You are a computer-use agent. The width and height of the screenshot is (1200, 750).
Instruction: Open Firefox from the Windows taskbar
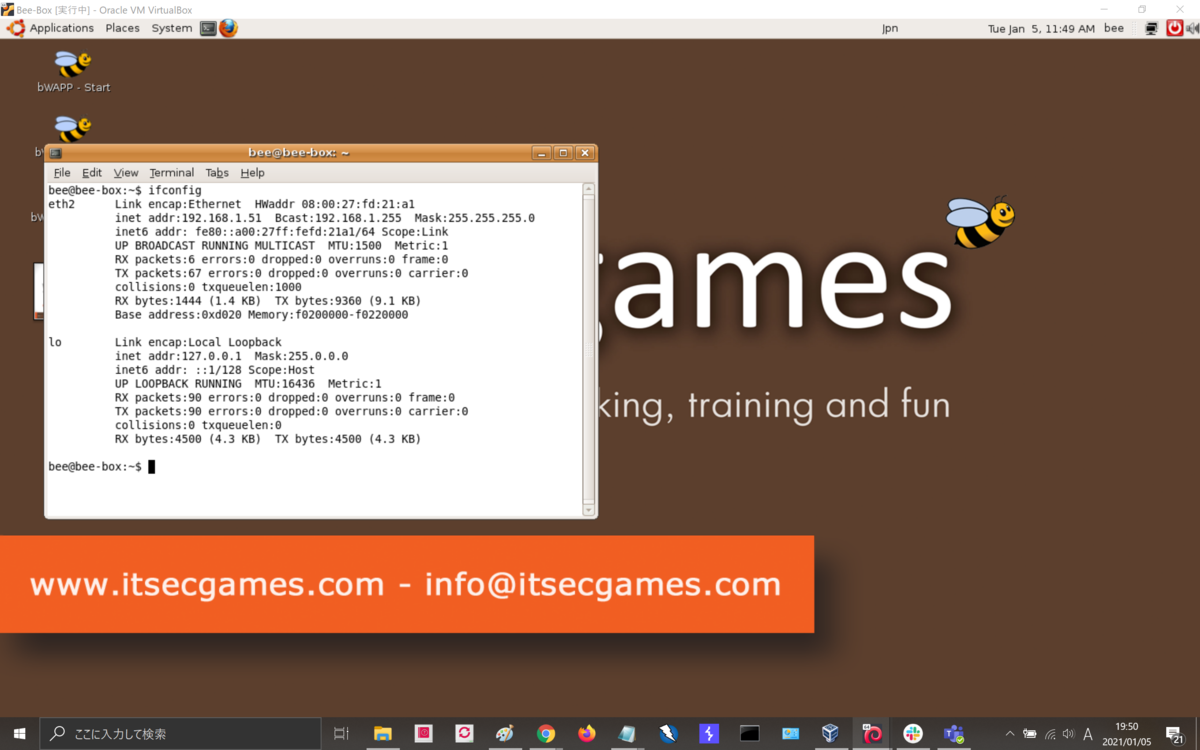(586, 733)
